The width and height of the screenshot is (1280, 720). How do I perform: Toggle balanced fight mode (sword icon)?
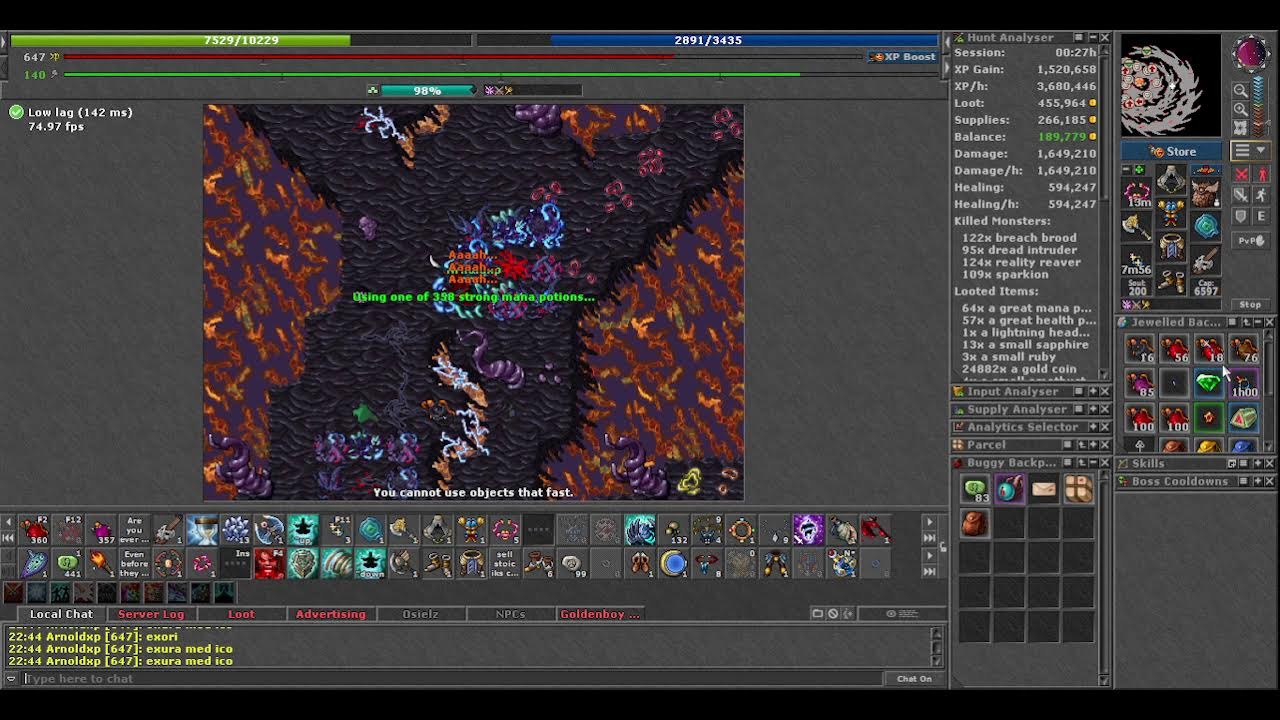pyautogui.click(x=1241, y=195)
